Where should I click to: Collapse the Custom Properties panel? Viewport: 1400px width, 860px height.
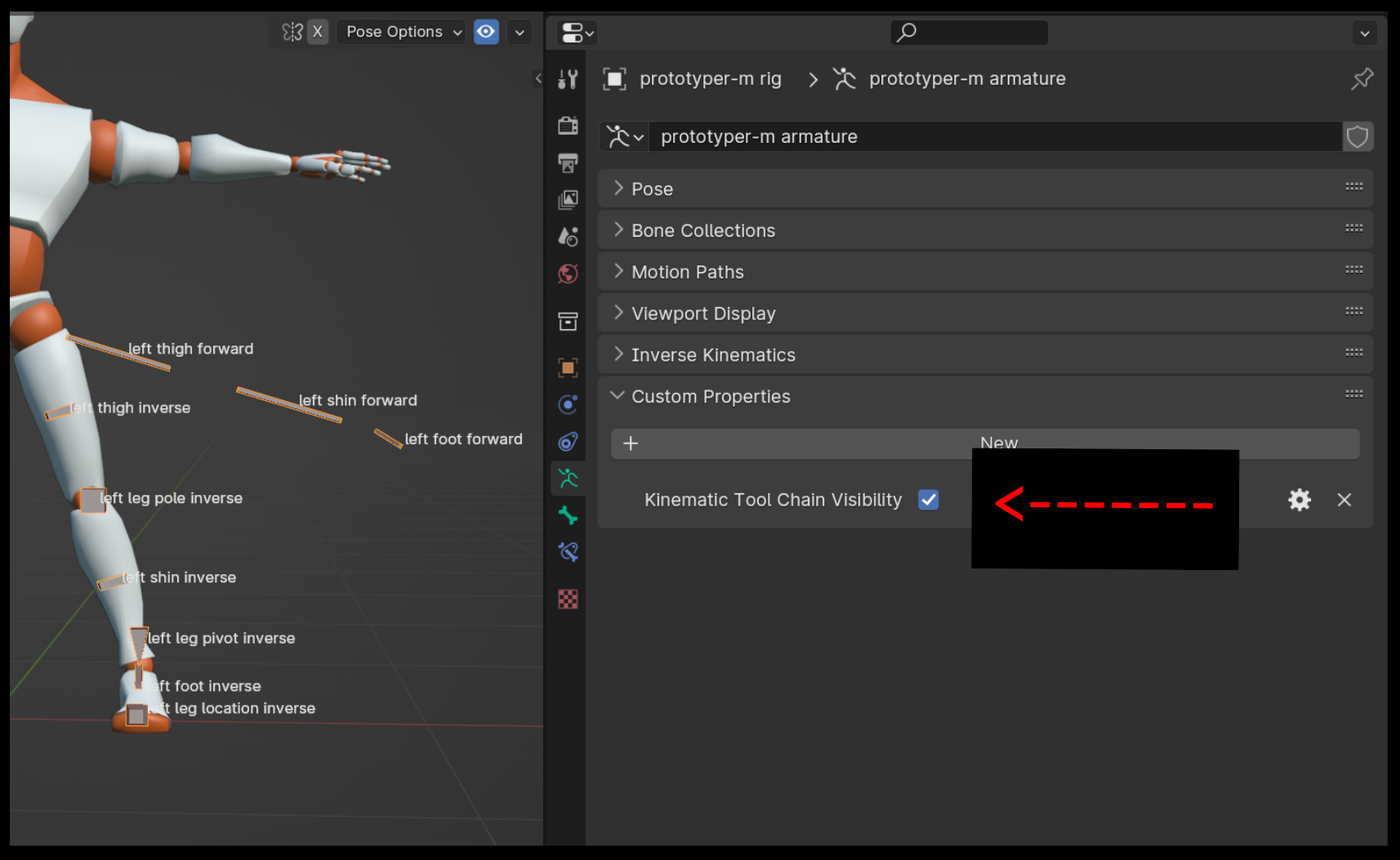pos(710,397)
